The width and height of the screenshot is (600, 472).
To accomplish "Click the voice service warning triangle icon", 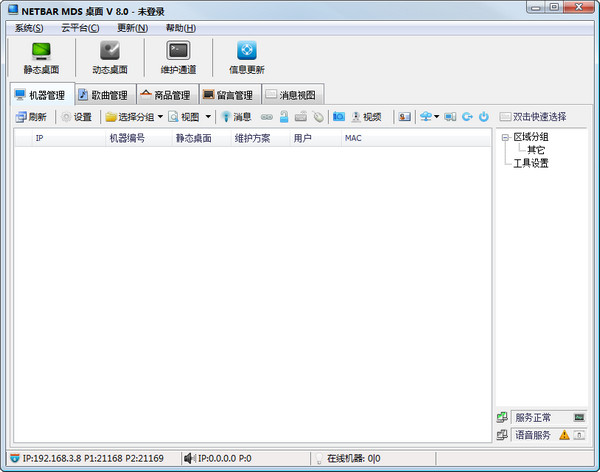I will [x=564, y=435].
